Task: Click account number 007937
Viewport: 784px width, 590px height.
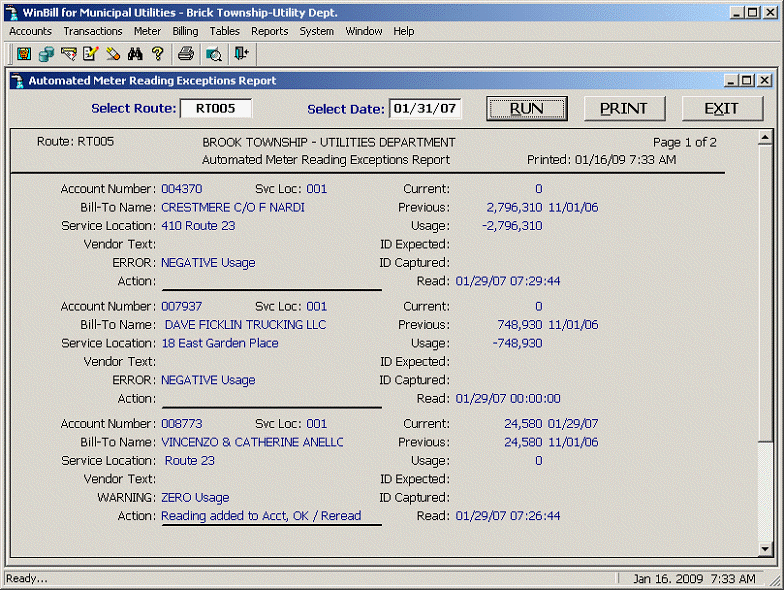Action: [x=182, y=306]
